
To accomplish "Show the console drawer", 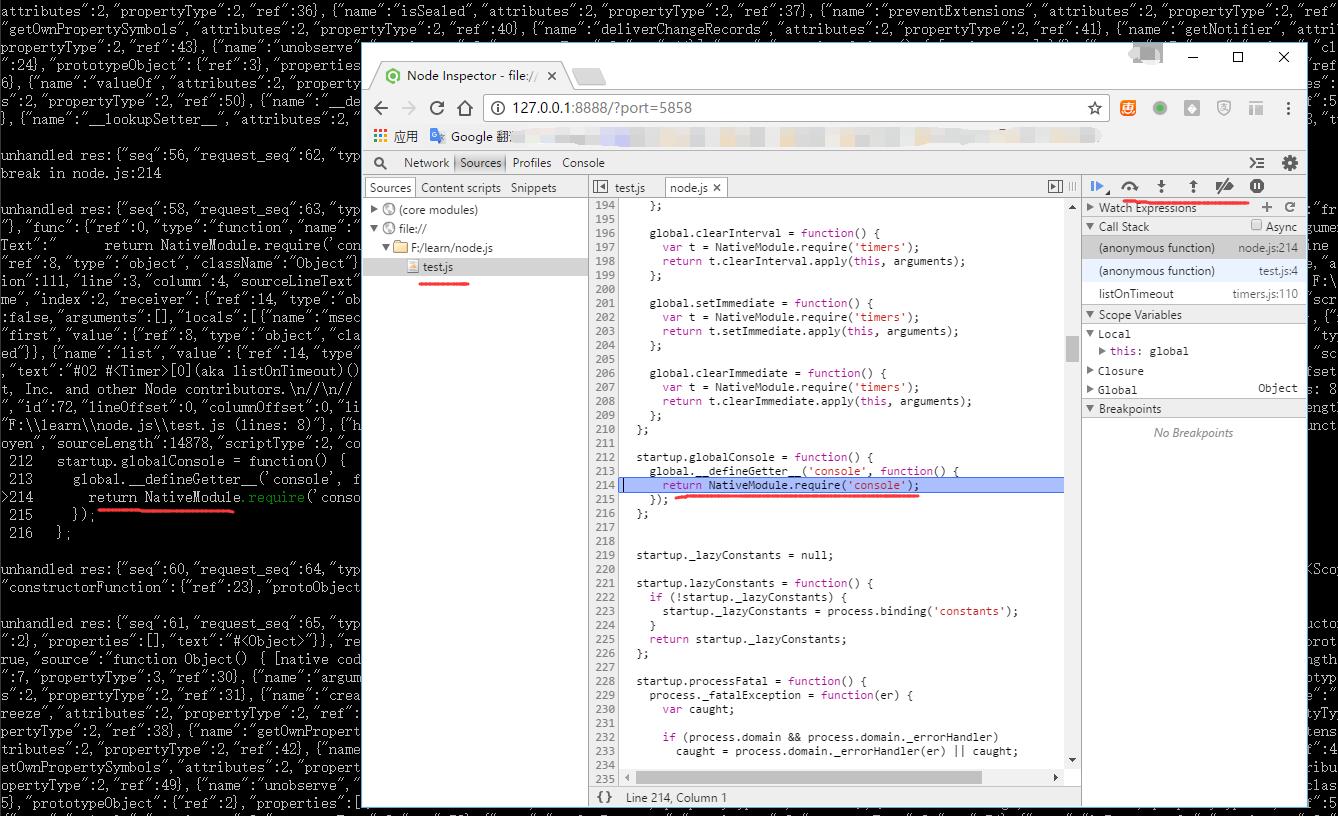I will click(1257, 163).
